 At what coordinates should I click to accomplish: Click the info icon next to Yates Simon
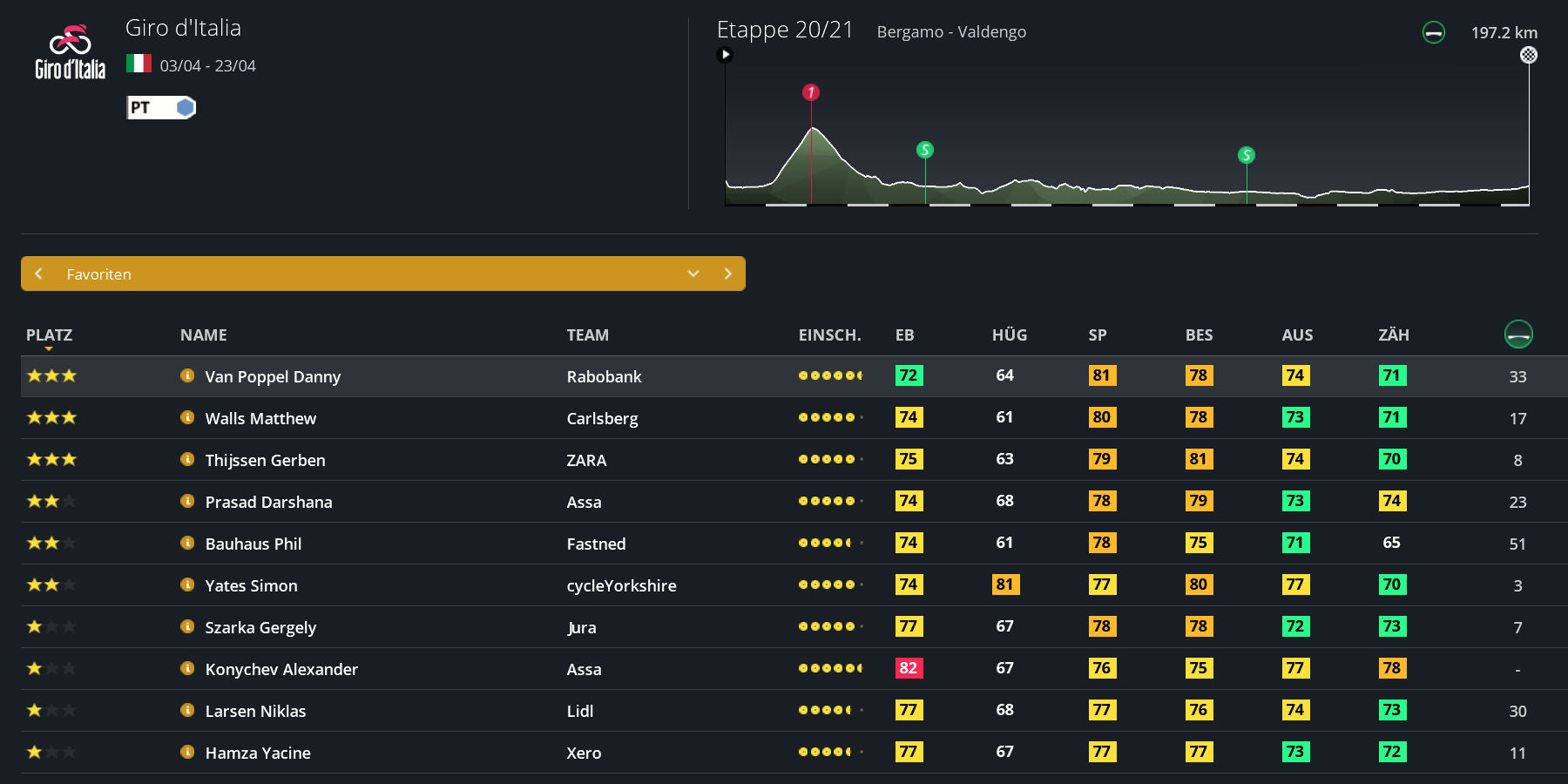click(x=187, y=585)
